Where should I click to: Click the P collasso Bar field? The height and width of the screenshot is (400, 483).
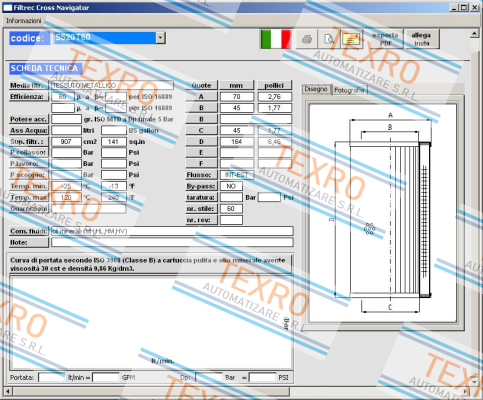[x=66, y=153]
